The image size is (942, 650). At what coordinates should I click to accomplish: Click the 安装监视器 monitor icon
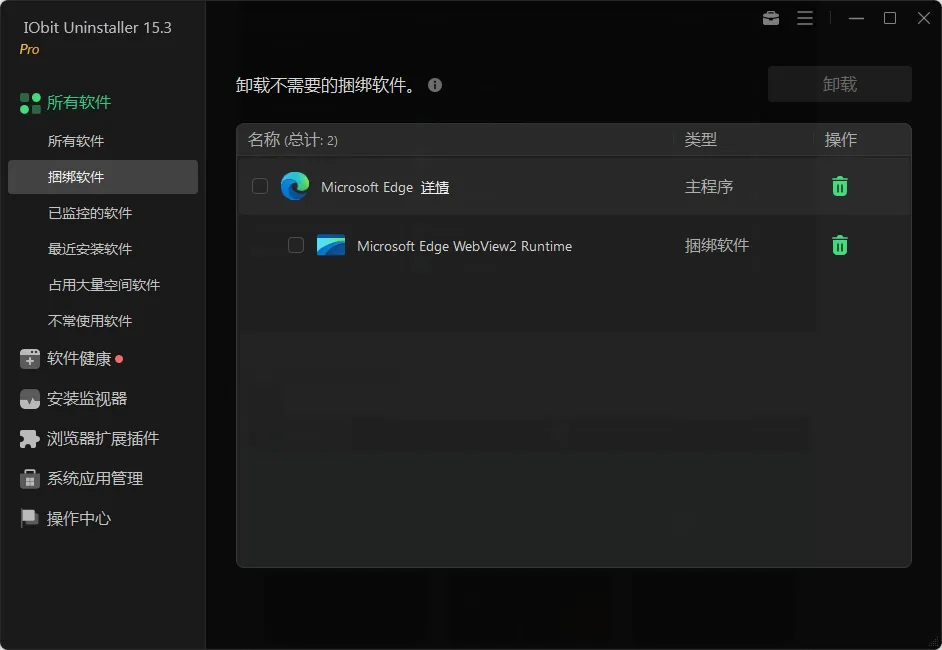(29, 399)
